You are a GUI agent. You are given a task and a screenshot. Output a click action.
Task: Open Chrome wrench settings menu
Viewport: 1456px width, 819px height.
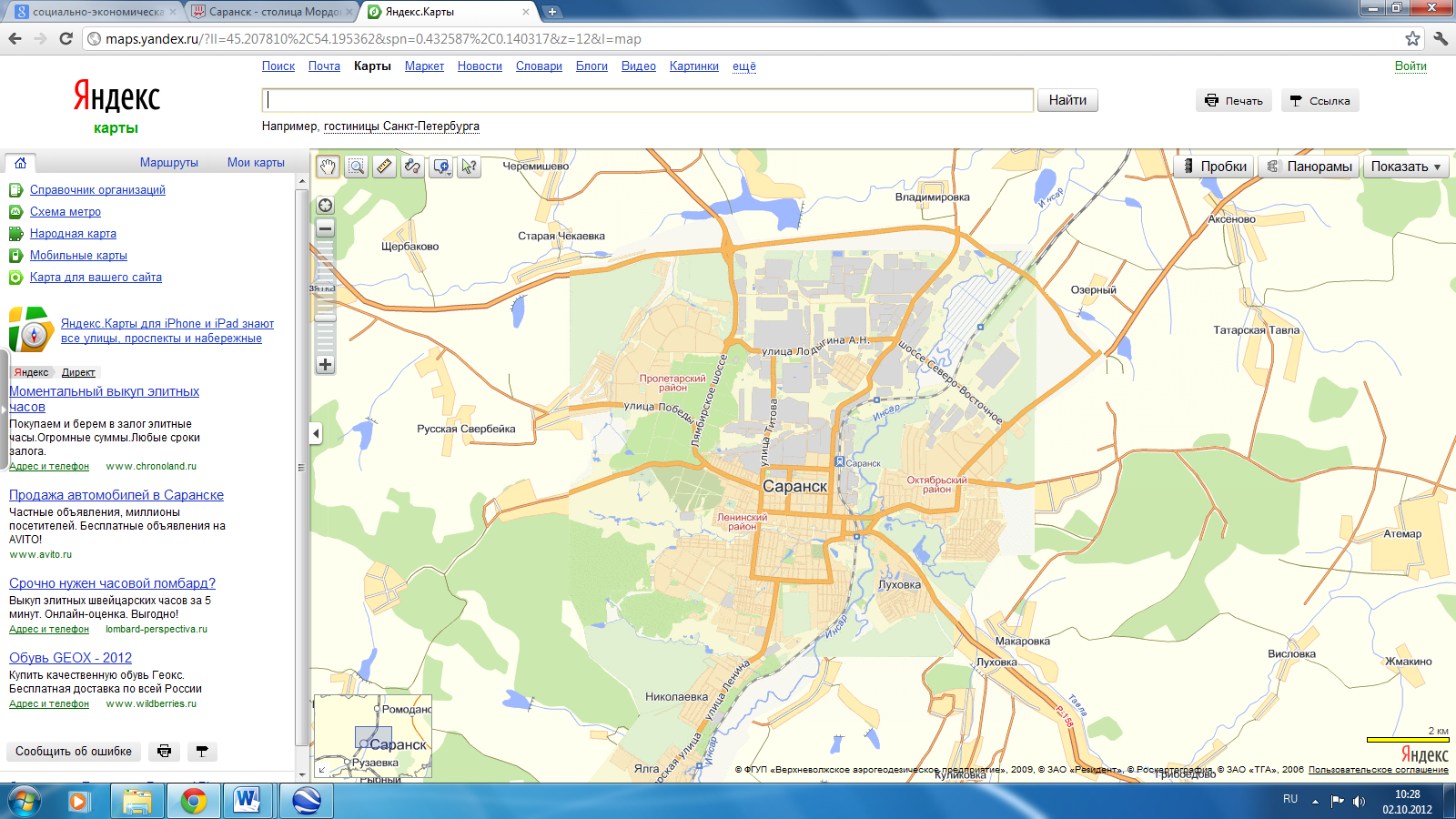pyautogui.click(x=1441, y=39)
